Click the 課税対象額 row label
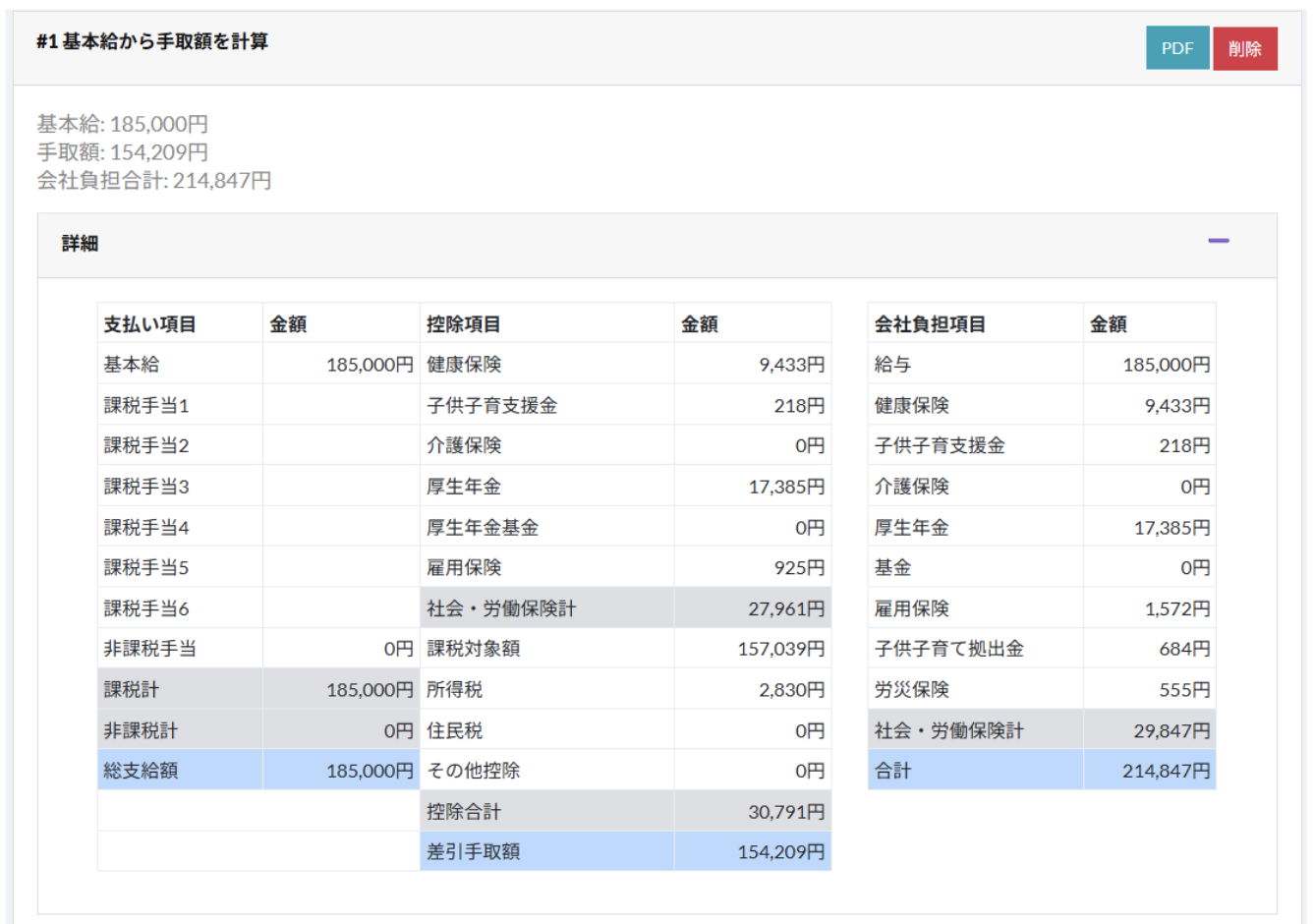Image resolution: width=1313 pixels, height=924 pixels. click(473, 649)
